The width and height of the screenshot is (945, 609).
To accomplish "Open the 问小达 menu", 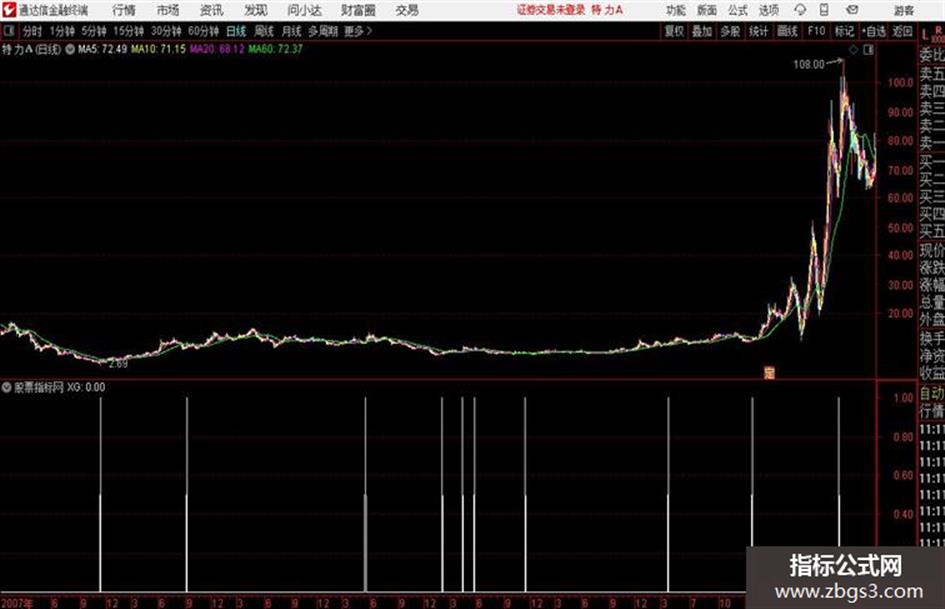I will point(304,10).
